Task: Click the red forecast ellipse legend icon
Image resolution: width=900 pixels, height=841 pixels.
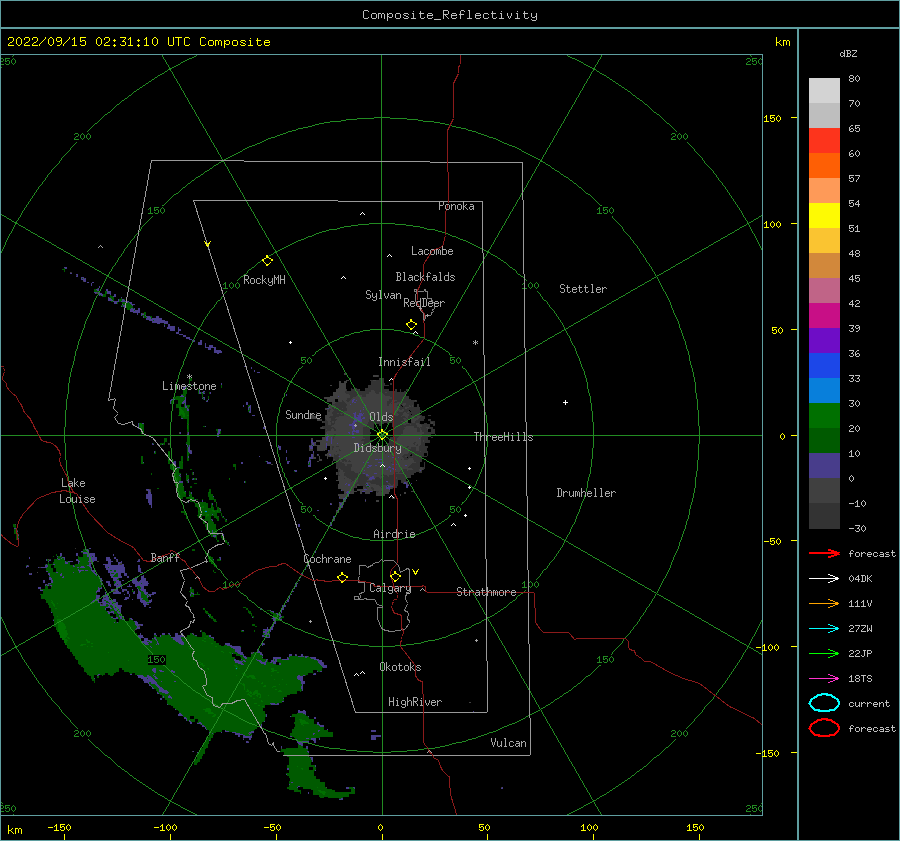Action: point(824,728)
